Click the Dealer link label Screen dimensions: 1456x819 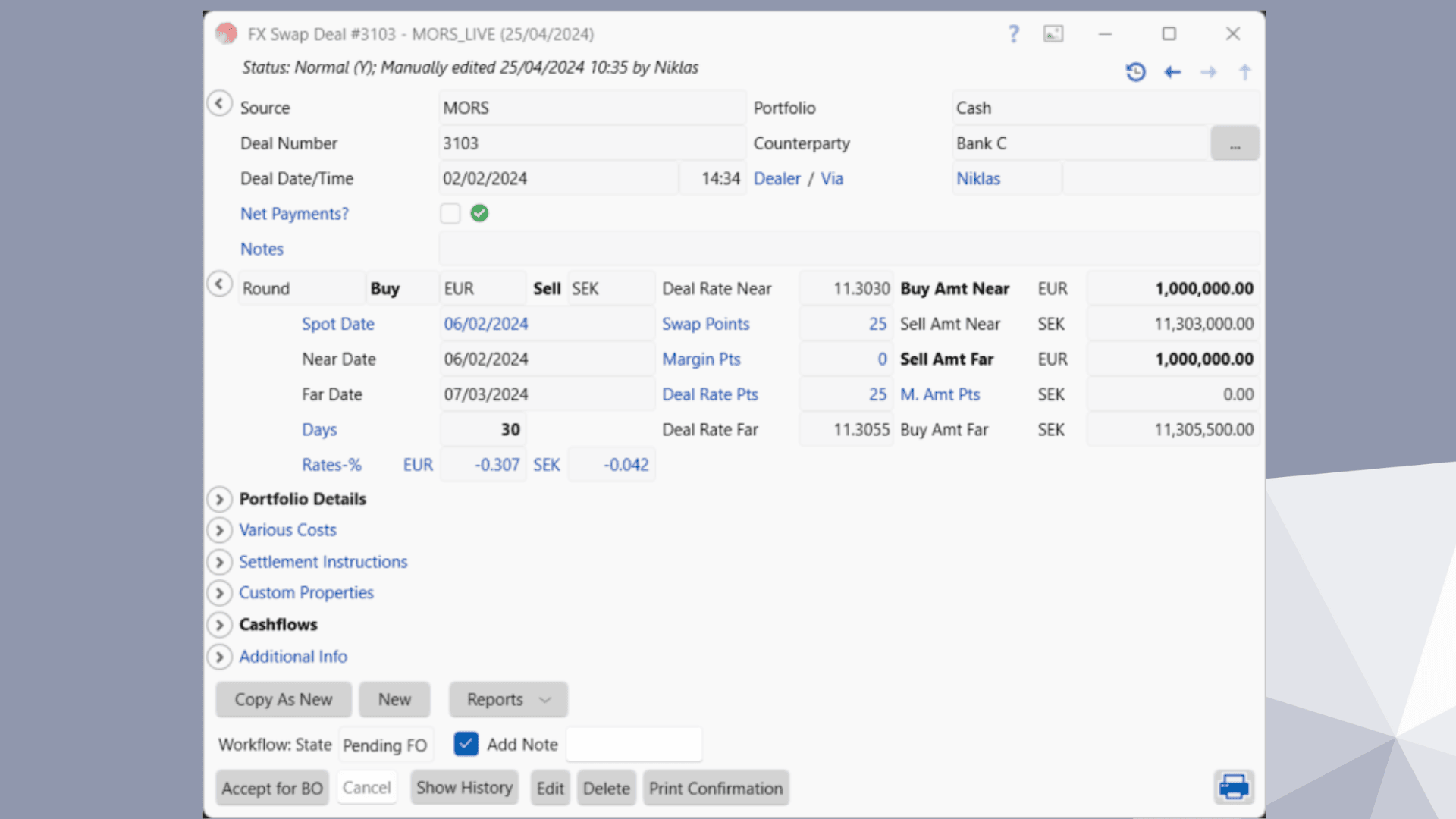777,178
